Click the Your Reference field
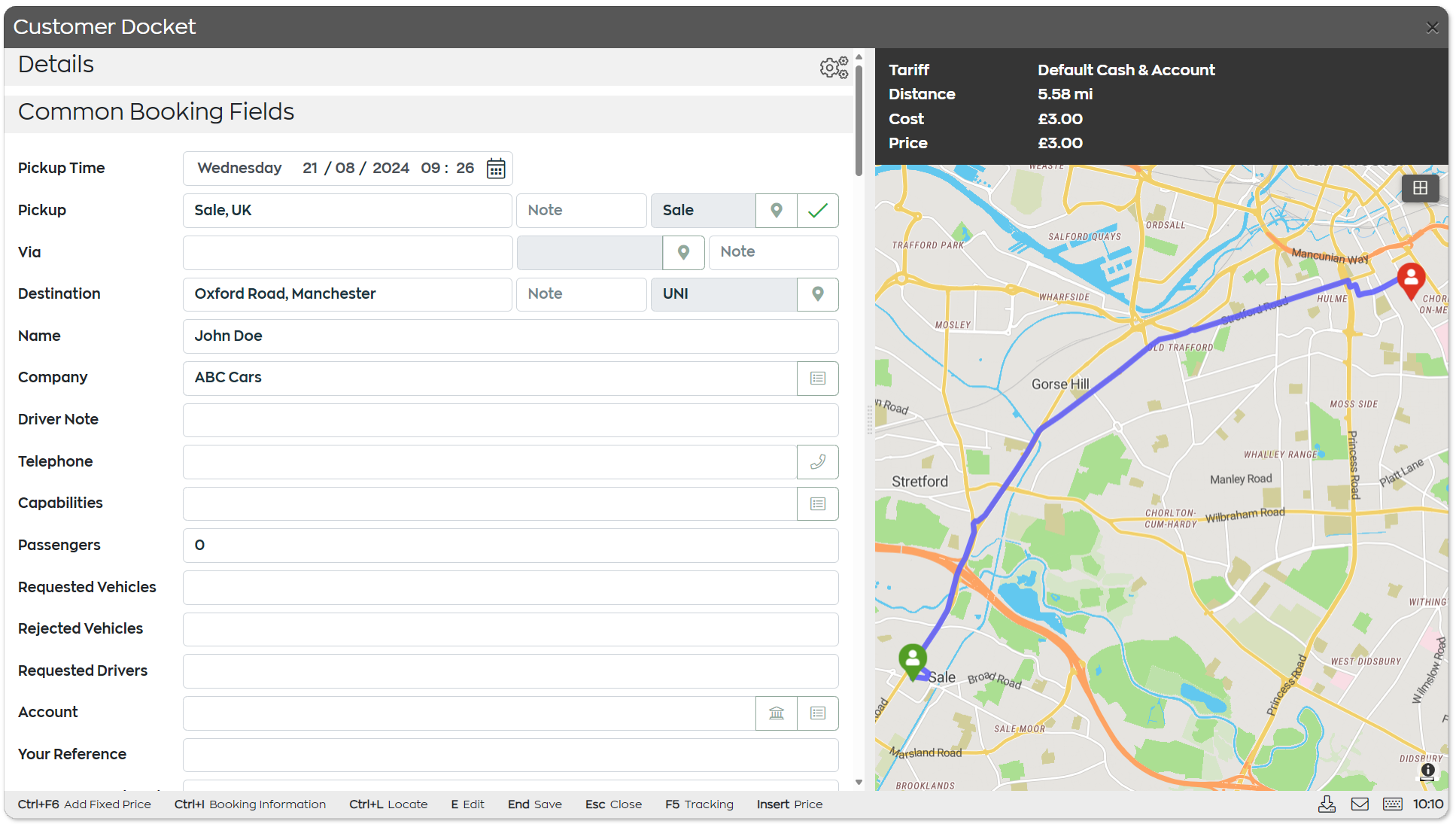This screenshot has height=824, width=1456. [x=511, y=755]
